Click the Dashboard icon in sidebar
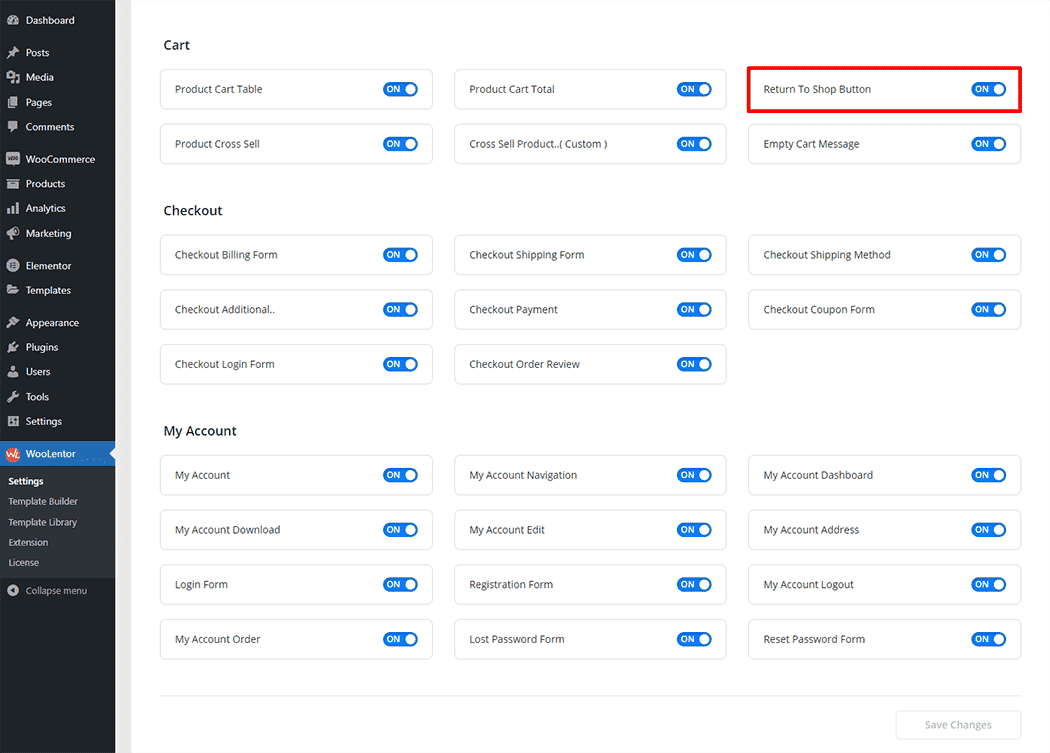 pyautogui.click(x=13, y=20)
